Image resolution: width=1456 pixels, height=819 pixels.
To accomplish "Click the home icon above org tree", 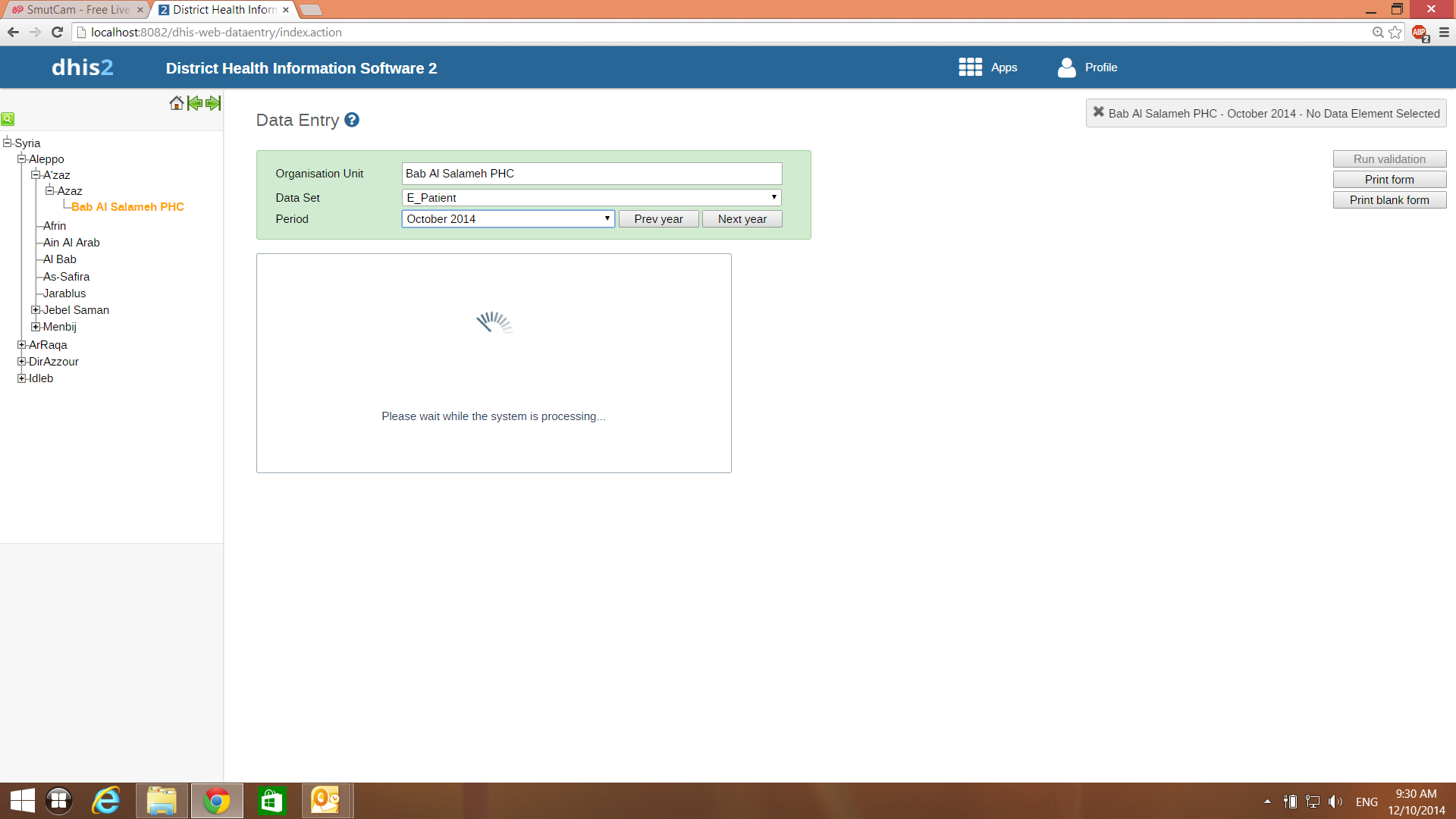I will pos(176,103).
